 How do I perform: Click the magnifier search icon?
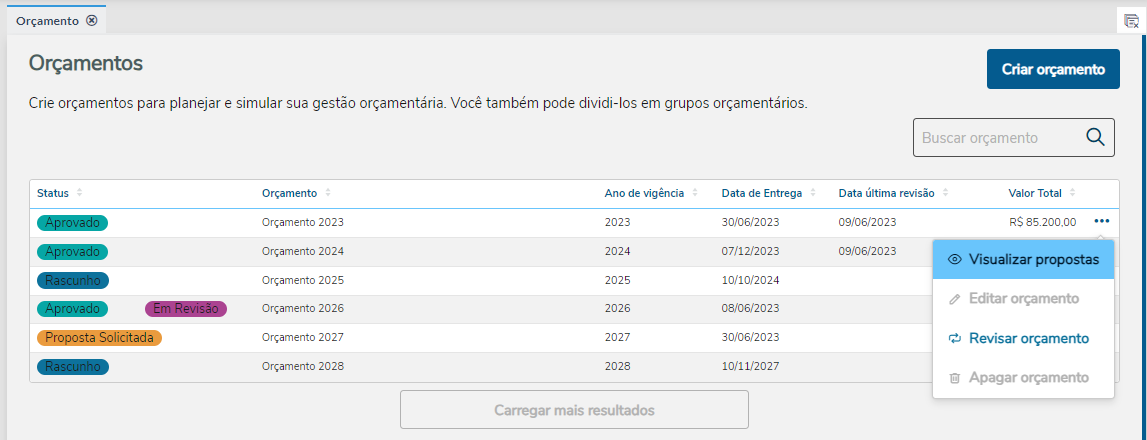(1095, 137)
